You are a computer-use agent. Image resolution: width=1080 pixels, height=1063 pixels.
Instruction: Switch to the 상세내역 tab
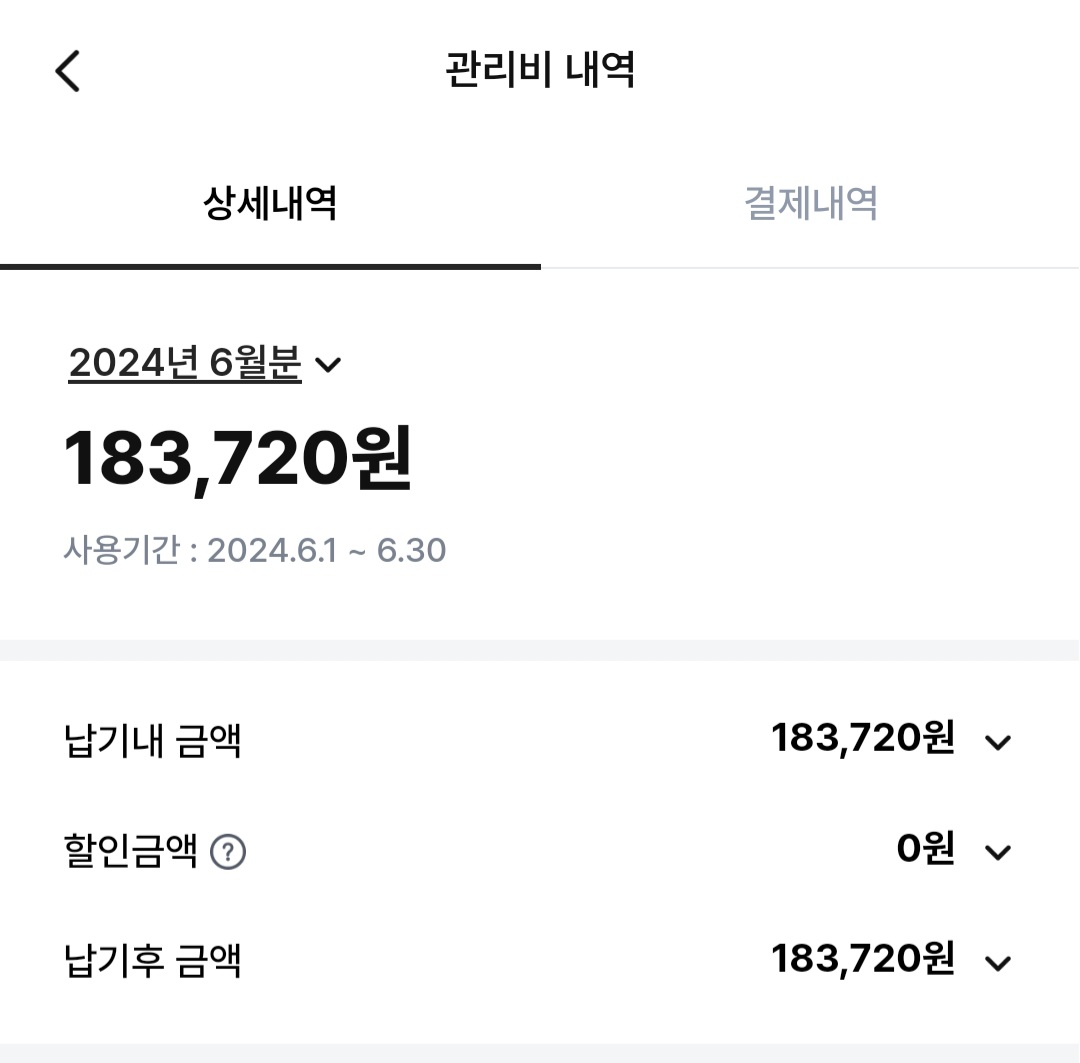click(270, 204)
